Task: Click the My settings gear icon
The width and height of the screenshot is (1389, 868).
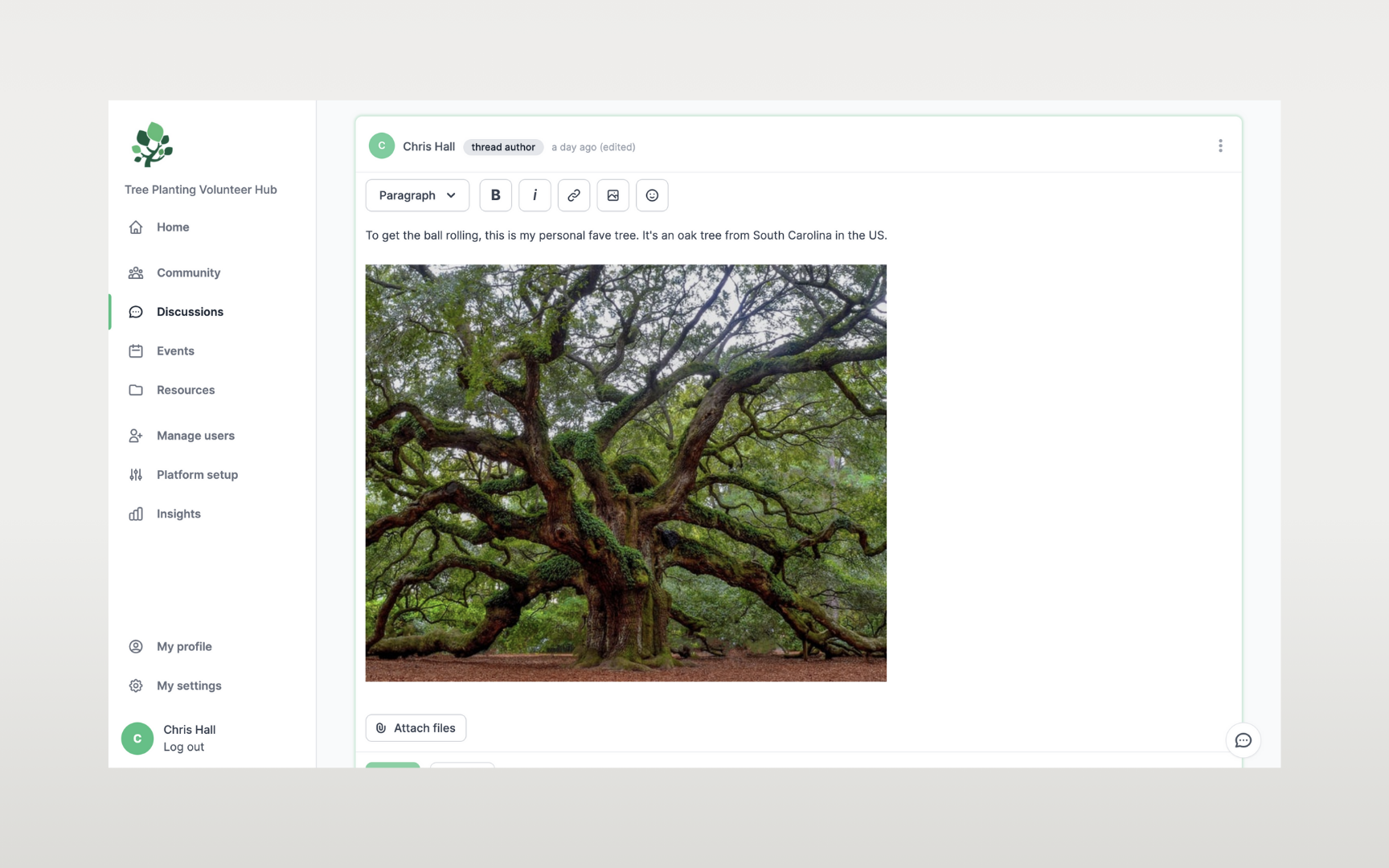Action: point(136,686)
